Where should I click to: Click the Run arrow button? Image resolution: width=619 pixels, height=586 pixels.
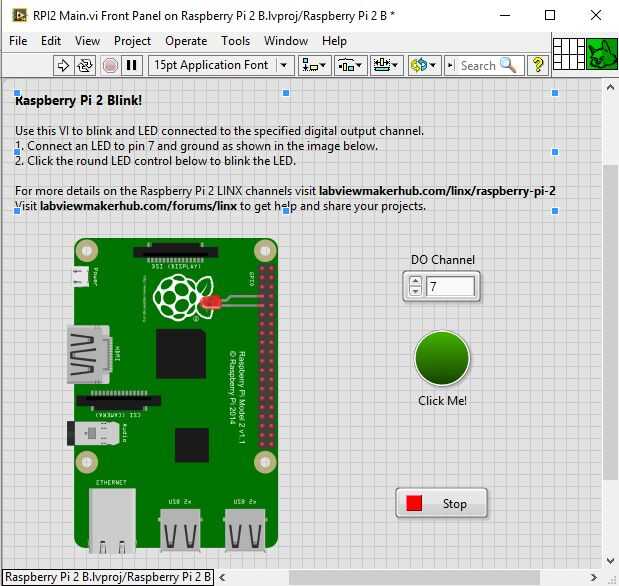pos(63,65)
